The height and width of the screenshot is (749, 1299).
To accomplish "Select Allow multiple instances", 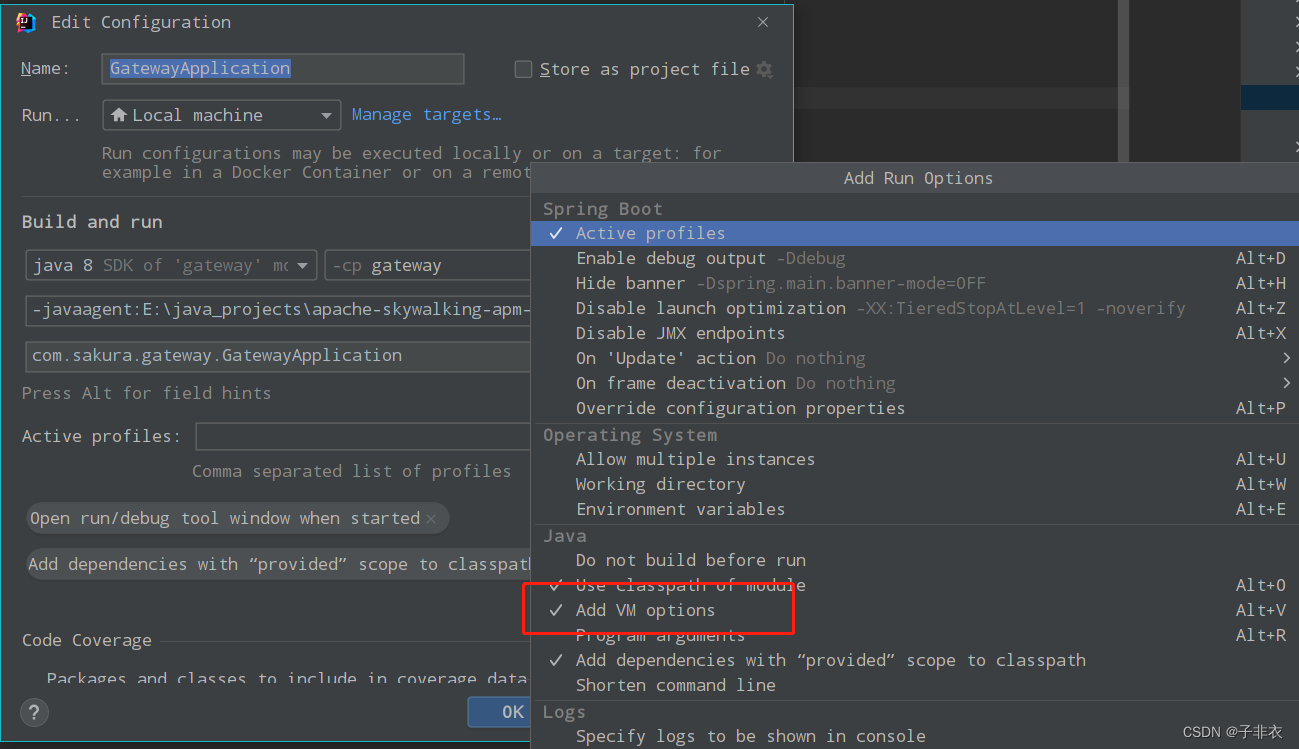I will (x=915, y=459).
